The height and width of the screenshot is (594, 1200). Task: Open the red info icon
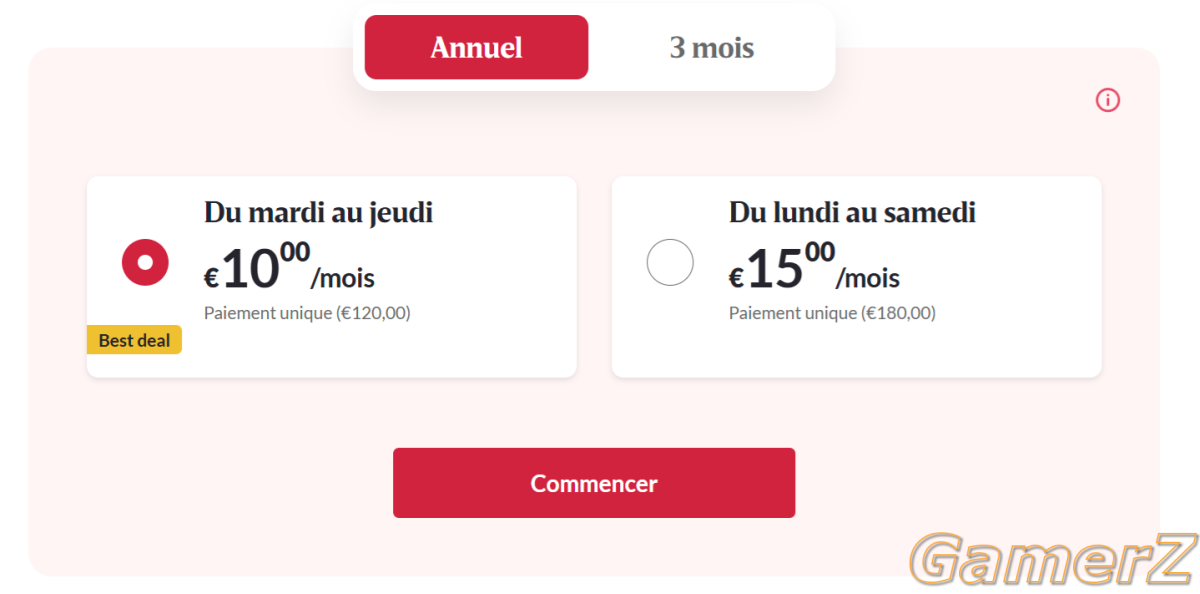1107,100
